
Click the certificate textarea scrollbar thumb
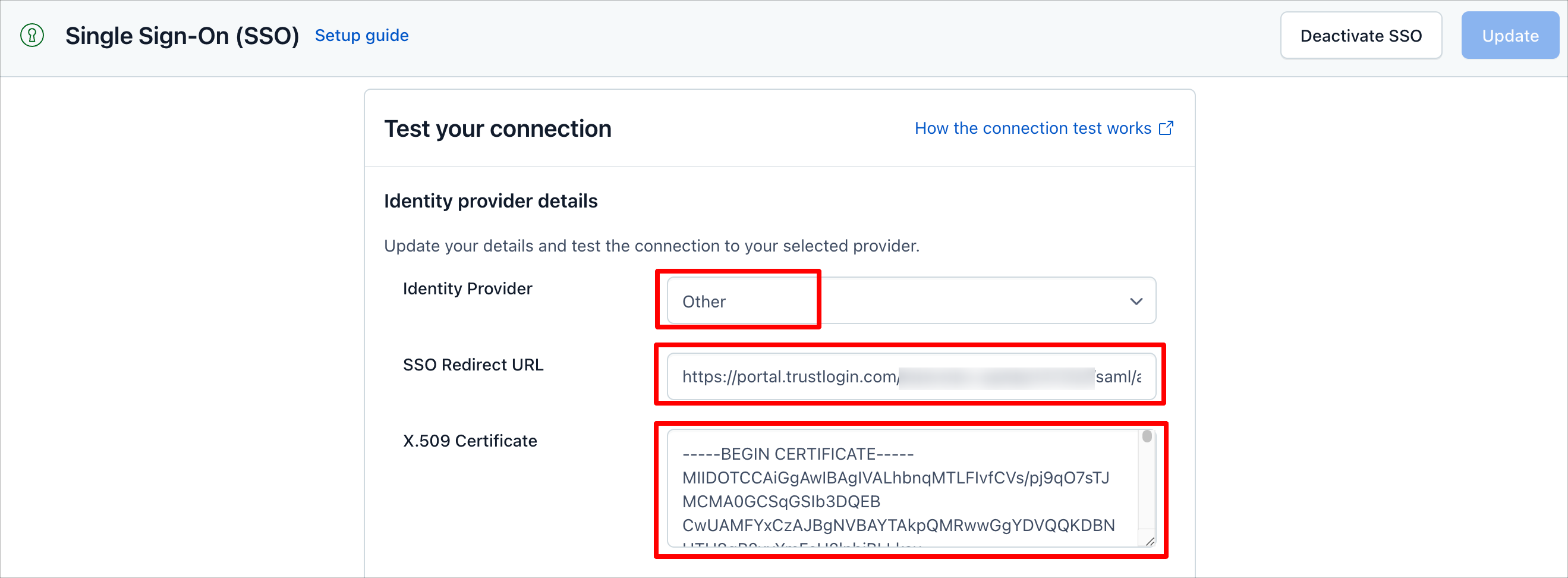[x=1147, y=436]
